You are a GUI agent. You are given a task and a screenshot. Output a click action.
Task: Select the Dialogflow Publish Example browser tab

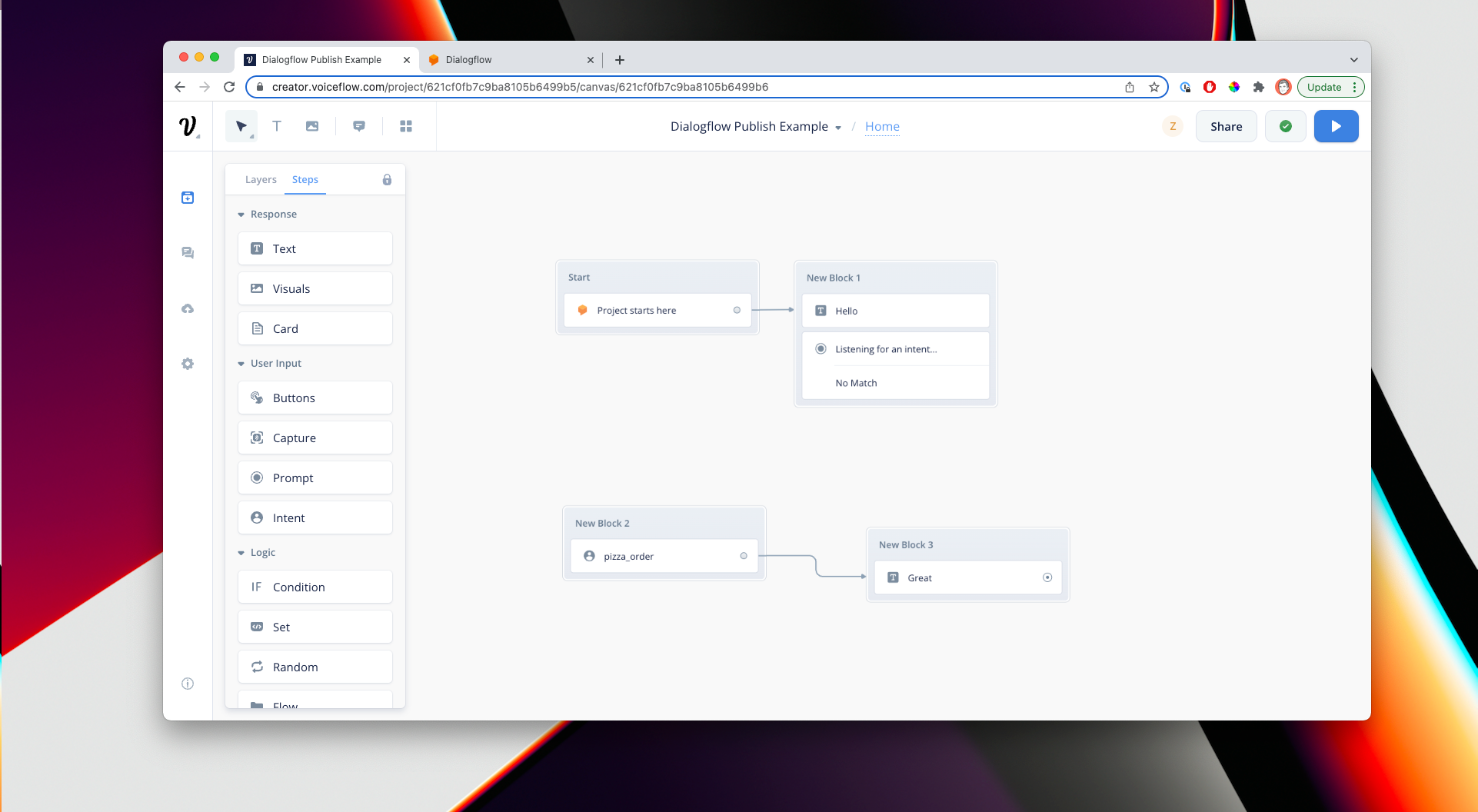[x=327, y=59]
